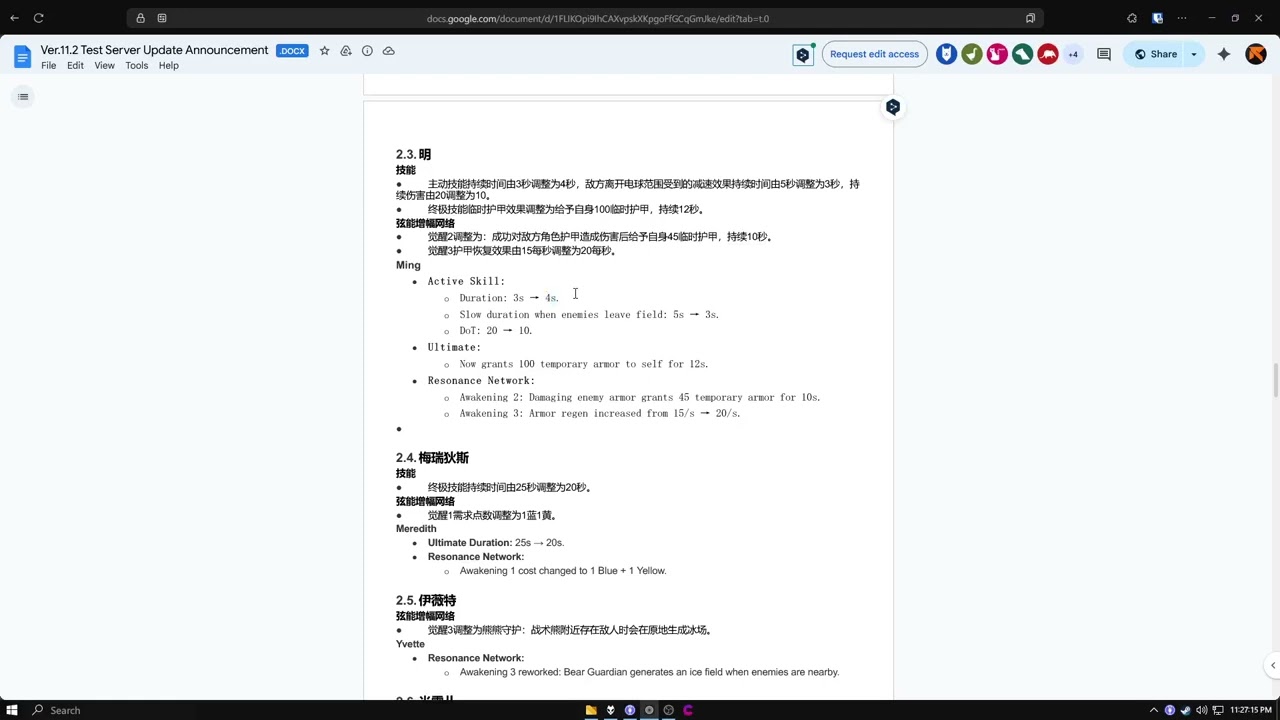Click the text 'Duration: 3s → 4s.'
The width and height of the screenshot is (1280, 720).
pos(509,298)
